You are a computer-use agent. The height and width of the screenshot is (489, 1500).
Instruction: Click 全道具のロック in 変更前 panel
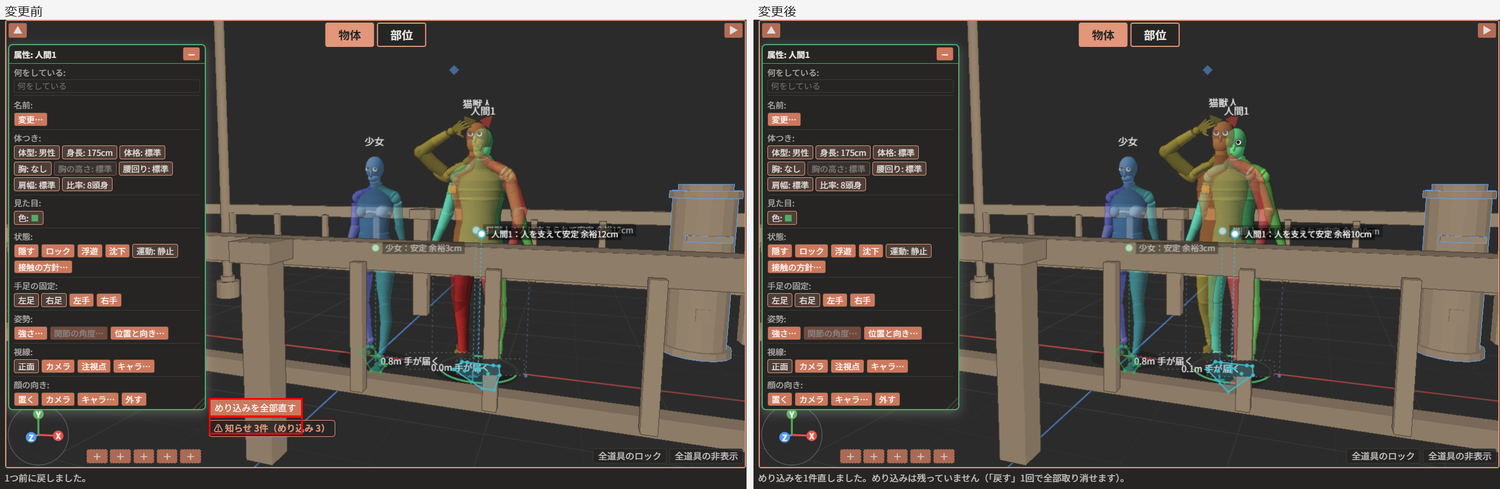tap(630, 456)
